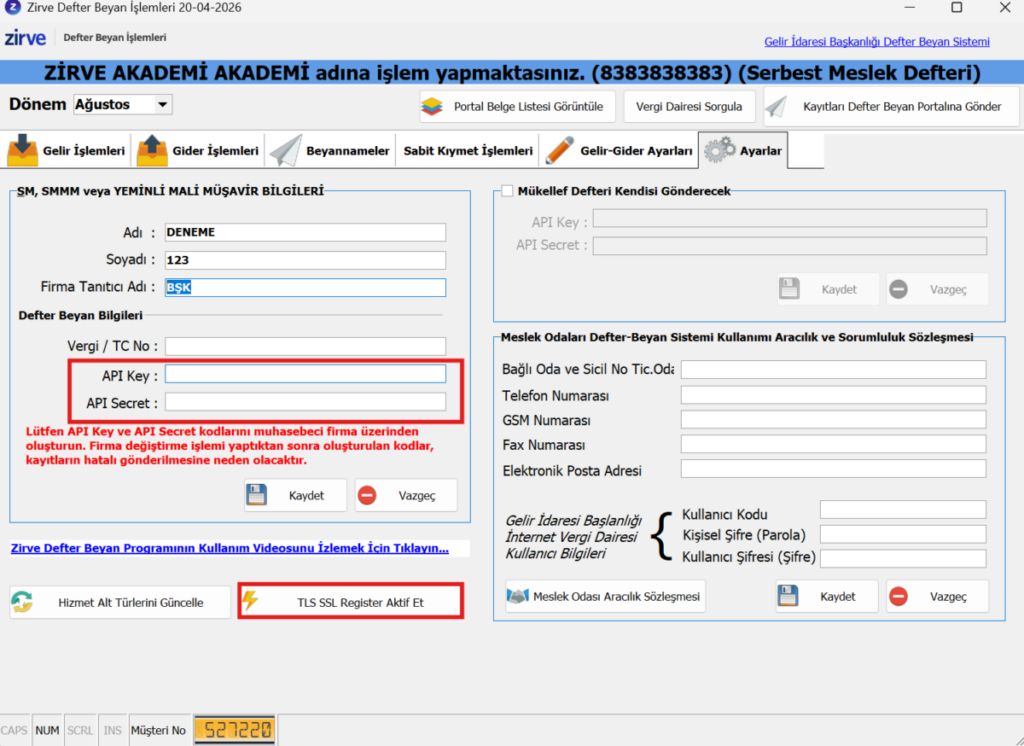Open Meslek Odası Aracılık Sözleşmesi
Image resolution: width=1024 pixels, height=746 pixels.
pyautogui.click(x=605, y=596)
